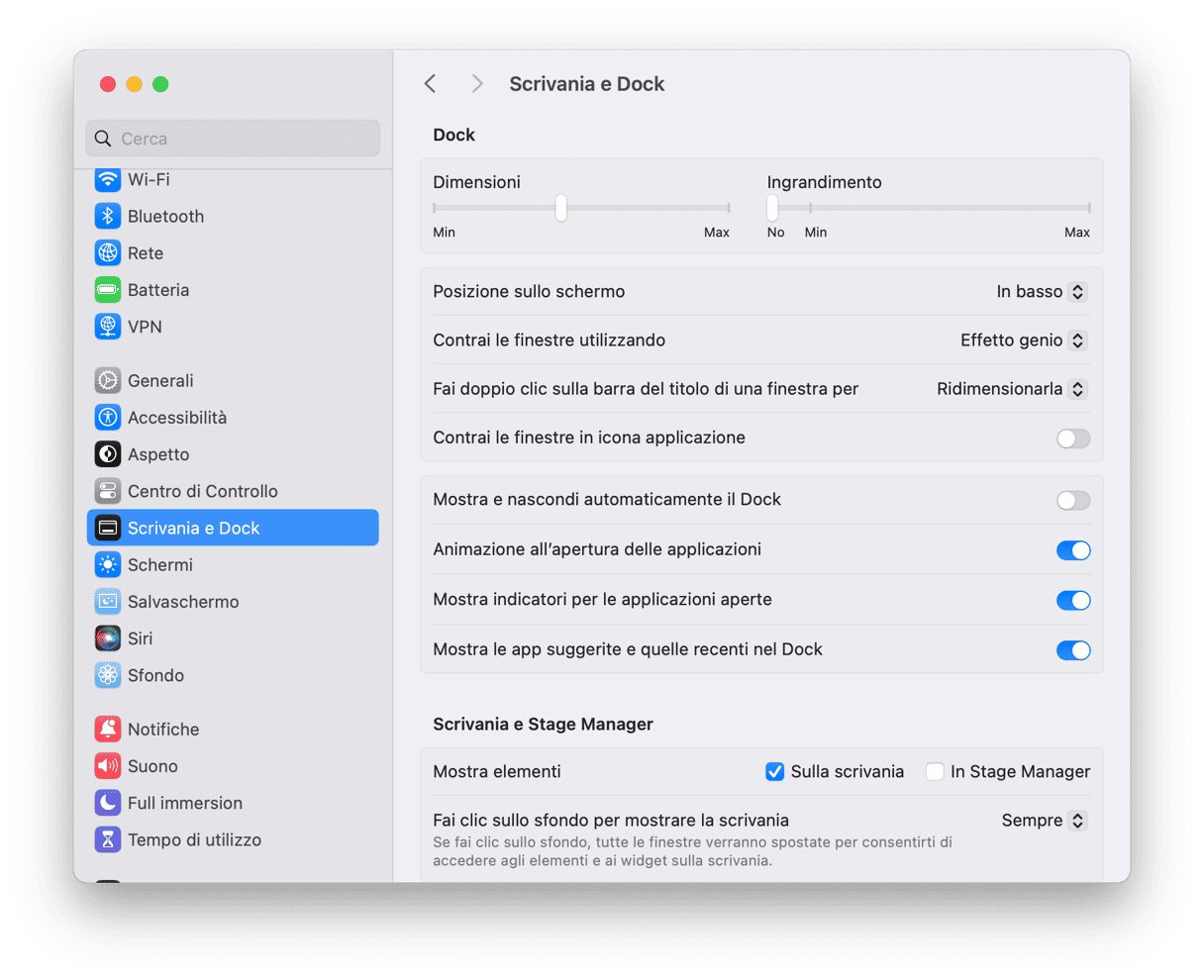Click the Bluetooth icon in sidebar
1204x980 pixels.
click(108, 216)
